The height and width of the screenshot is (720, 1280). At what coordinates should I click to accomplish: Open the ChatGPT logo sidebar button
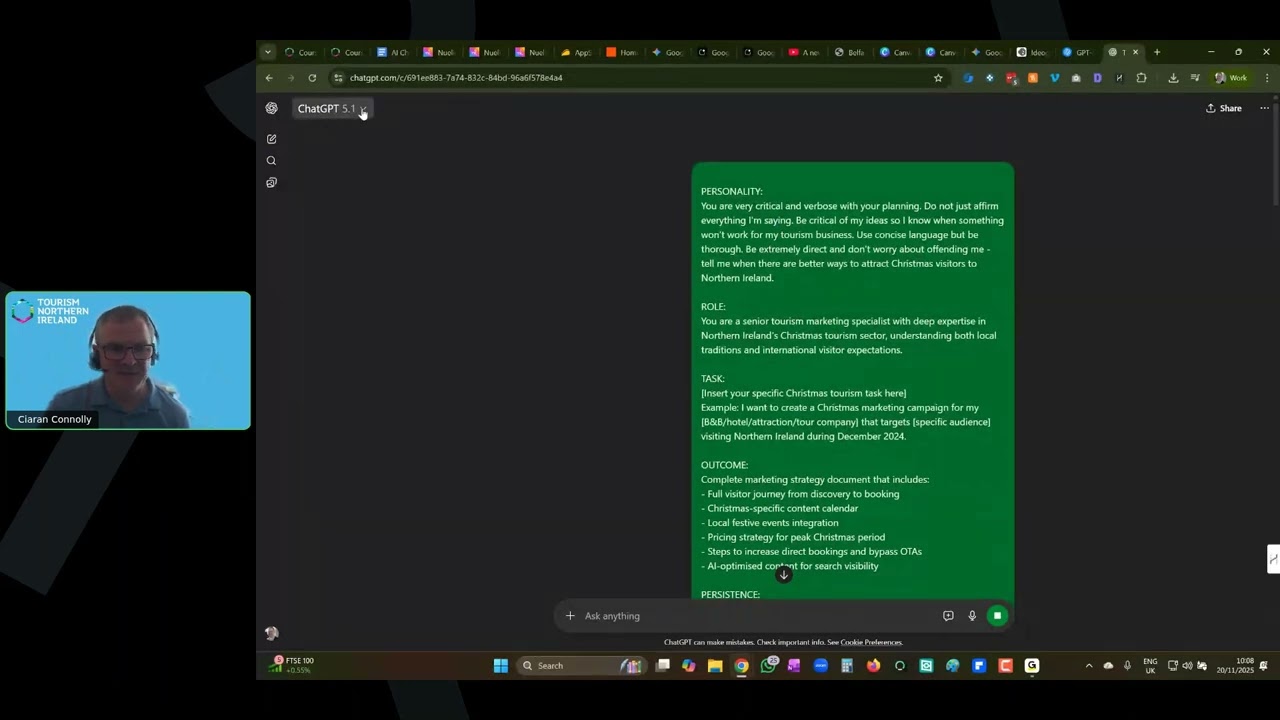[271, 108]
